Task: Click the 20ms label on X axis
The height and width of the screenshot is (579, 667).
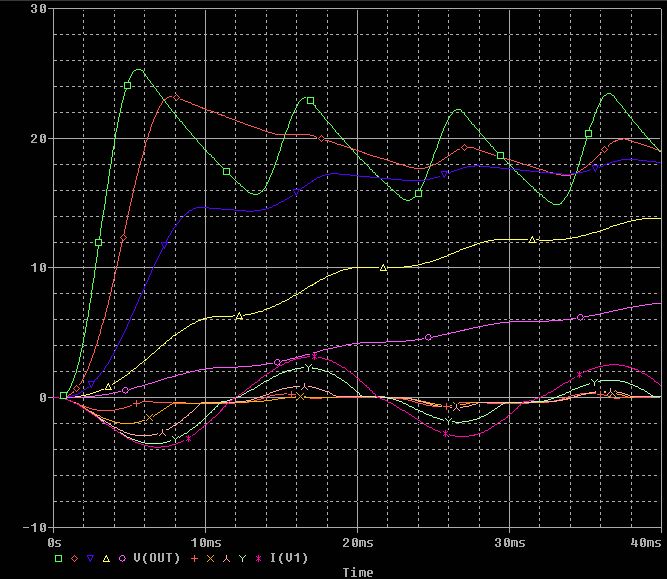Action: (x=358, y=543)
